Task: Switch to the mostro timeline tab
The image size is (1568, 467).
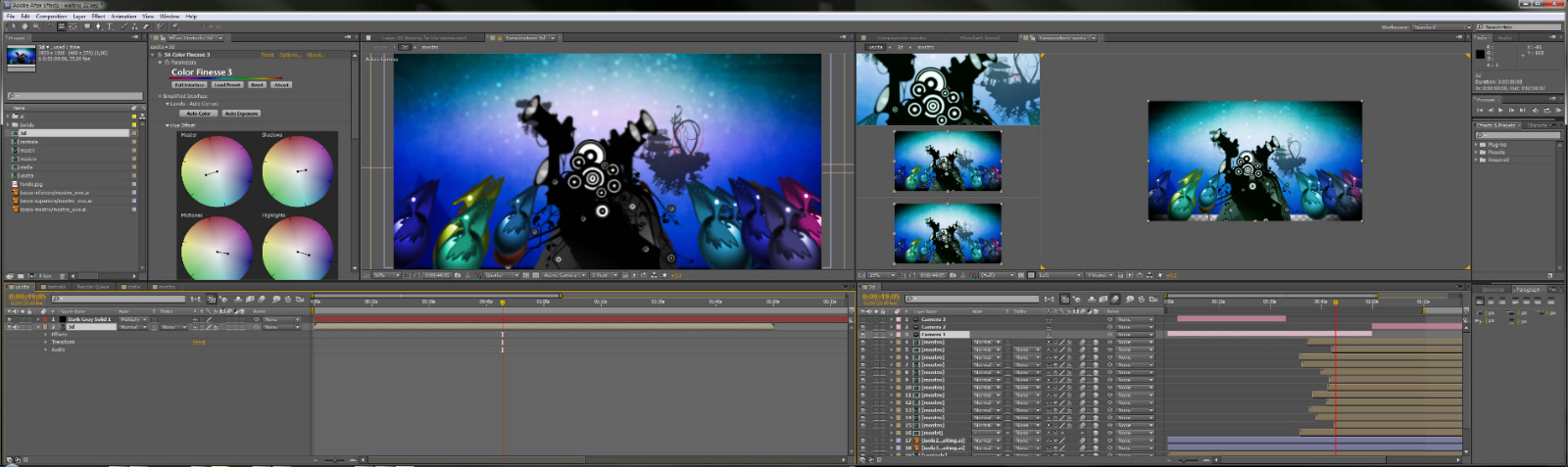Action: pyautogui.click(x=165, y=287)
